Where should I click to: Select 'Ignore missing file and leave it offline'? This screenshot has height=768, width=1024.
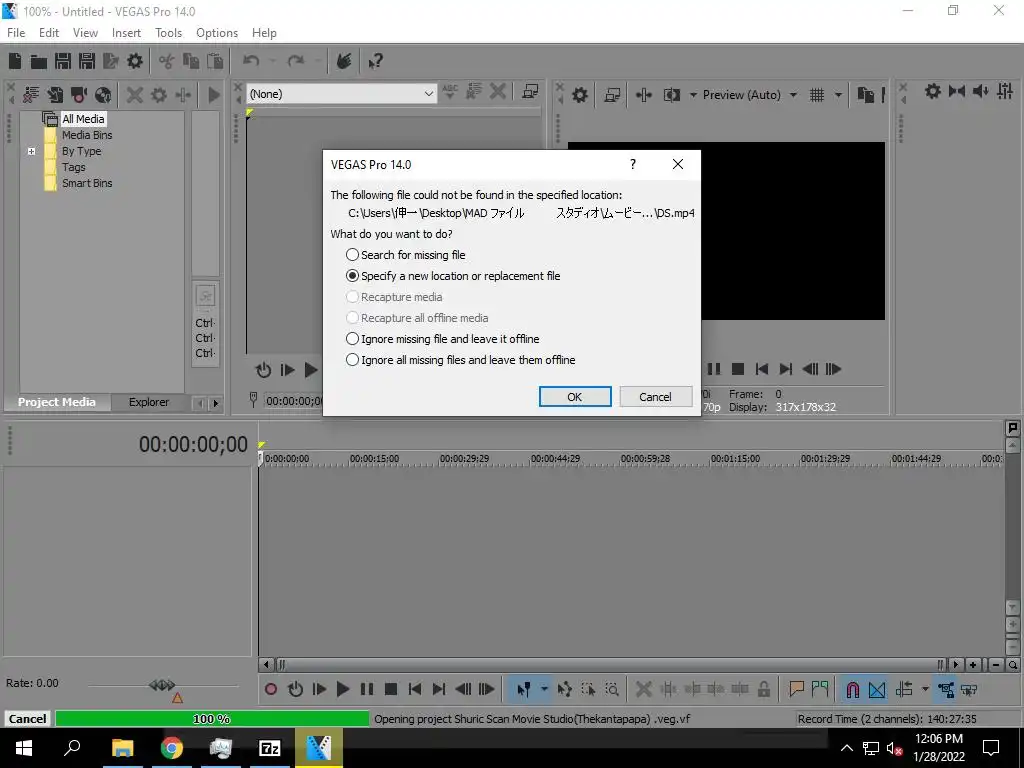pos(442,339)
